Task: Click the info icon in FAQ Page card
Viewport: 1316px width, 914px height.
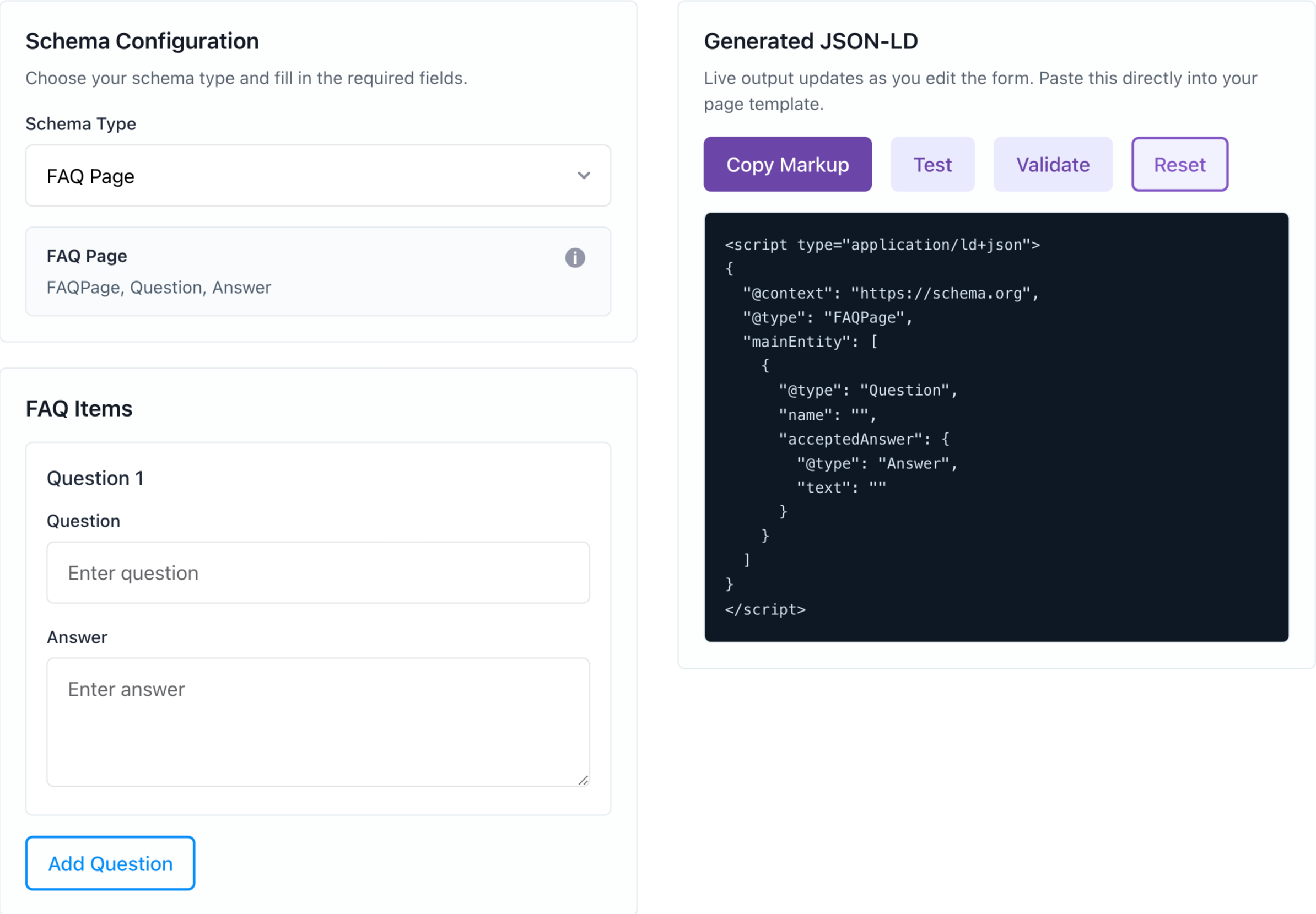Action: click(575, 258)
